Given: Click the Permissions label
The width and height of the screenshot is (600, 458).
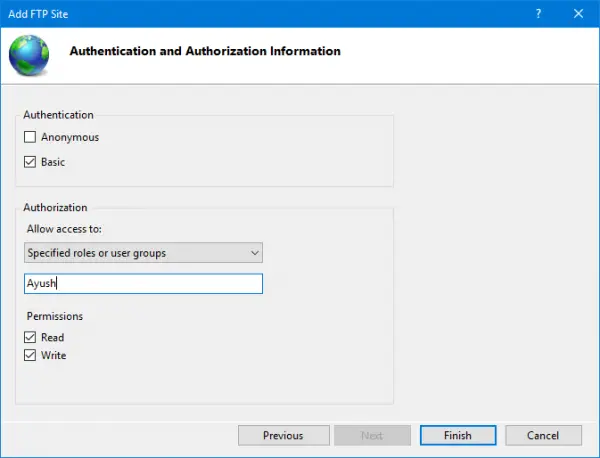Looking at the screenshot, I should (55, 316).
